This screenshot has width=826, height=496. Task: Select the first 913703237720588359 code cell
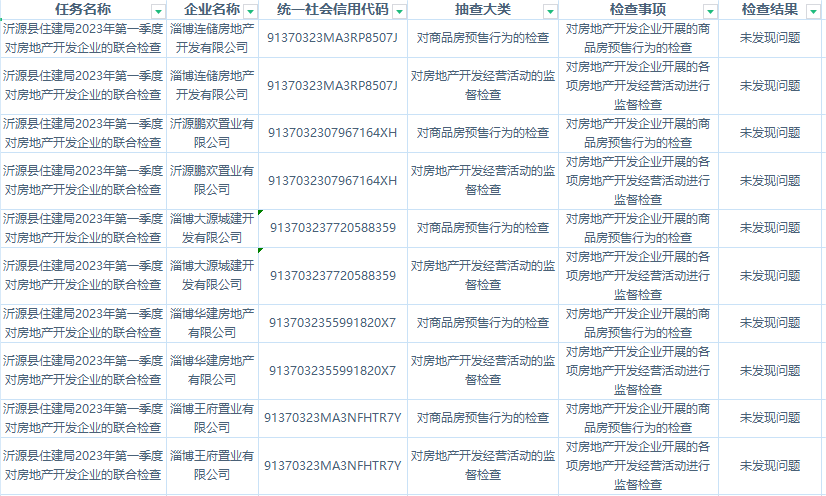[x=332, y=228]
